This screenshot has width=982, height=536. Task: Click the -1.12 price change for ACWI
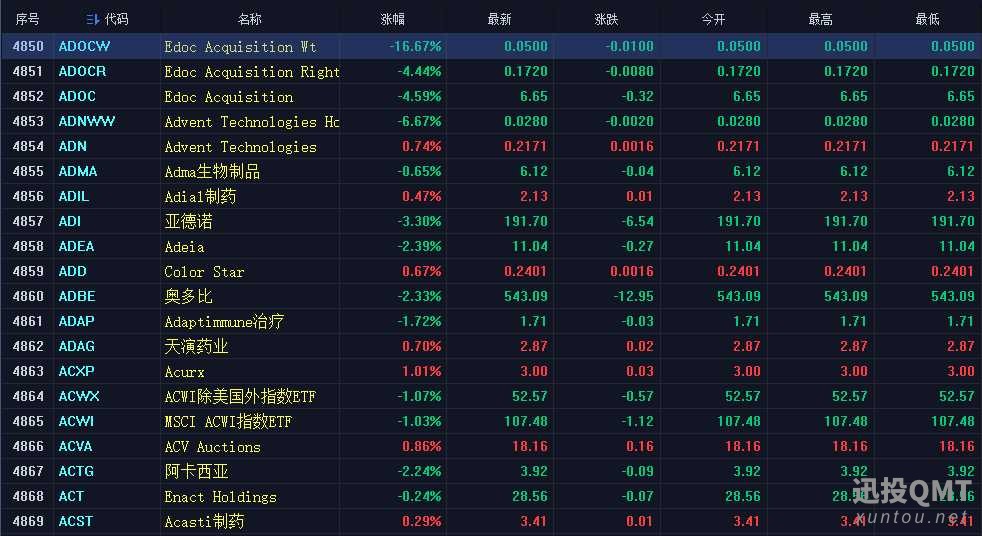coord(636,421)
